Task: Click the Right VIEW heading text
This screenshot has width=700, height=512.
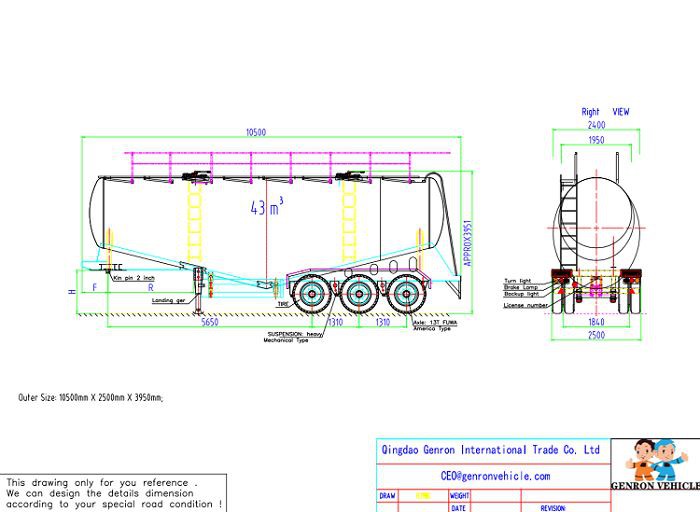Action: (606, 113)
